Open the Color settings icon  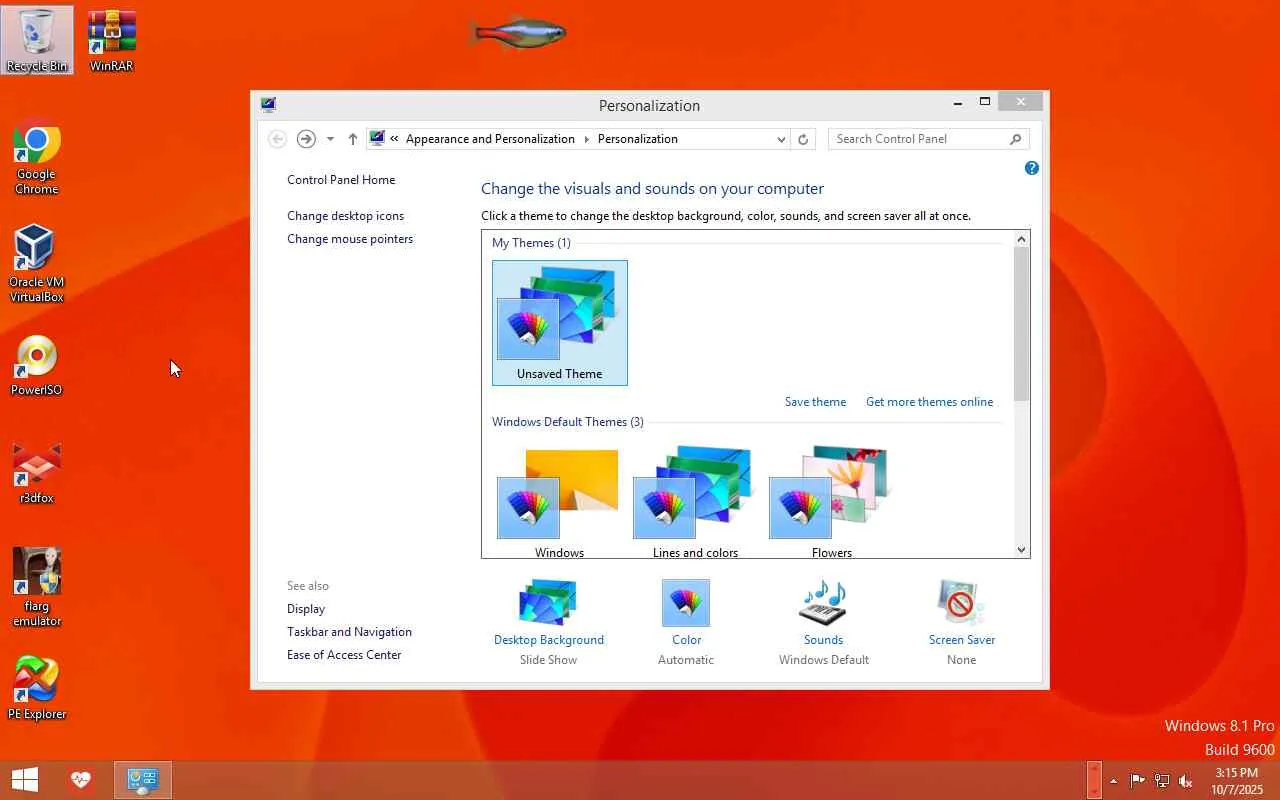pyautogui.click(x=686, y=603)
